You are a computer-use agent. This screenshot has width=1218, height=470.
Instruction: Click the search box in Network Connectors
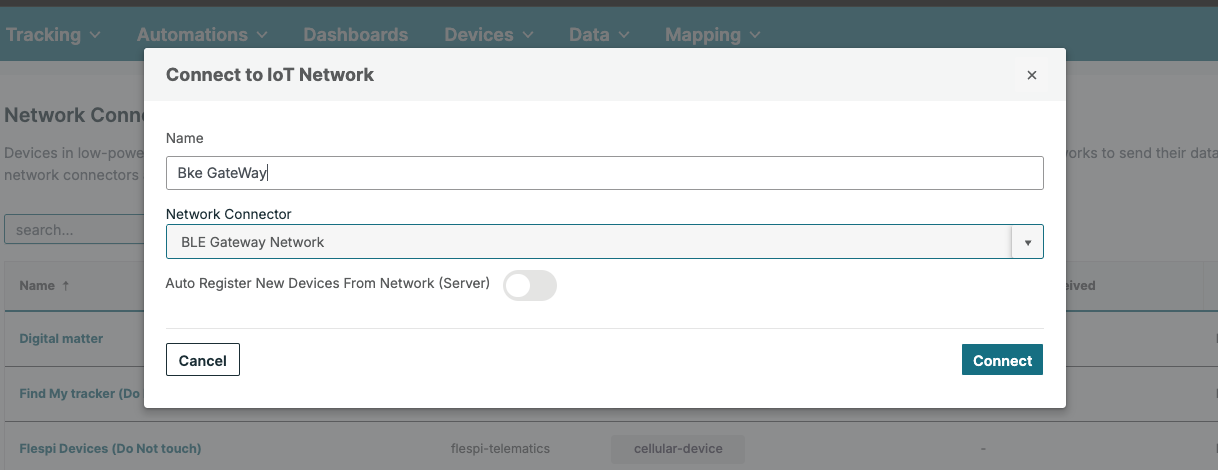(x=75, y=230)
